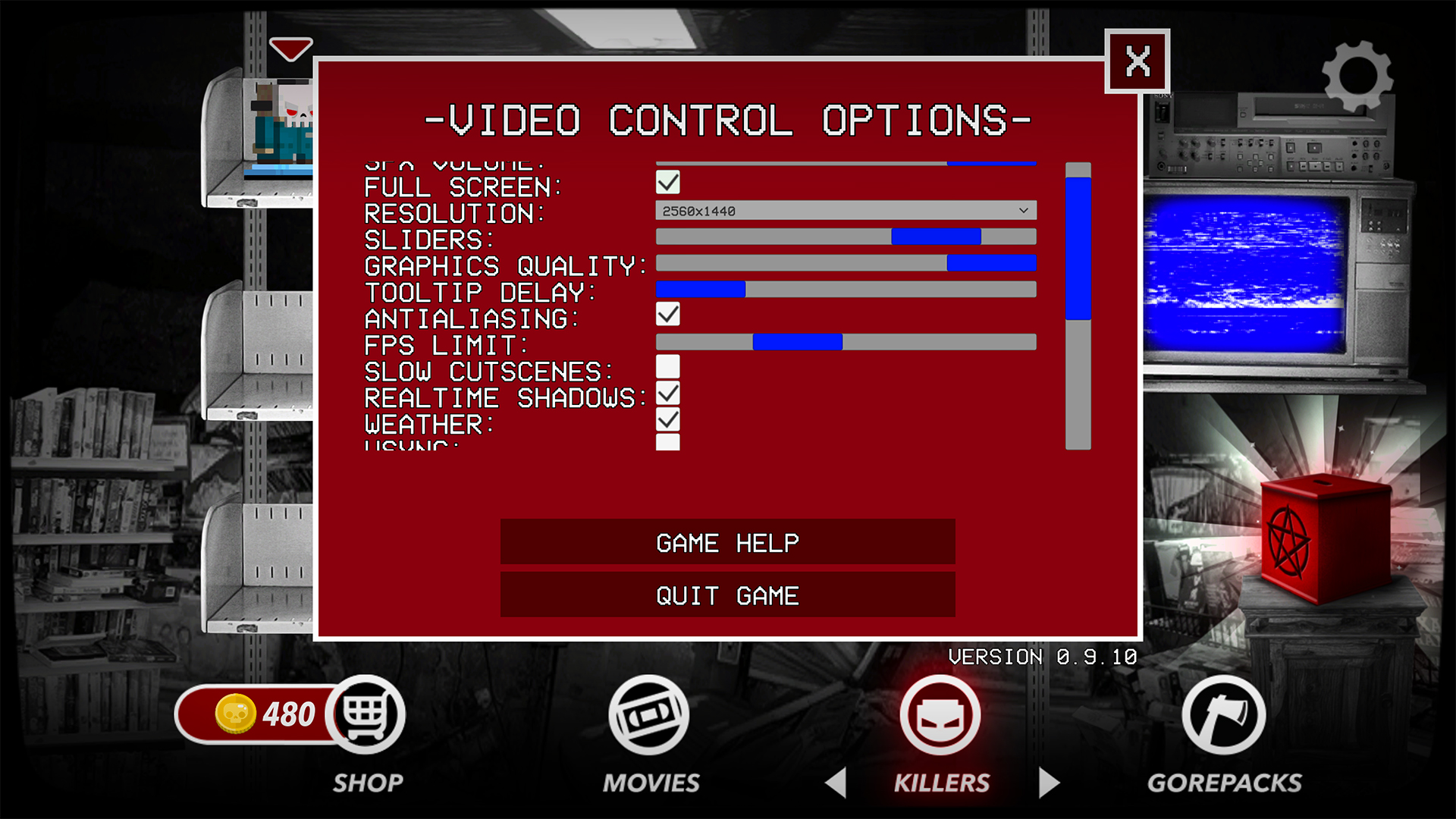Screen dimensions: 1456x819
Task: Click the QUIT GAME button
Action: click(728, 596)
